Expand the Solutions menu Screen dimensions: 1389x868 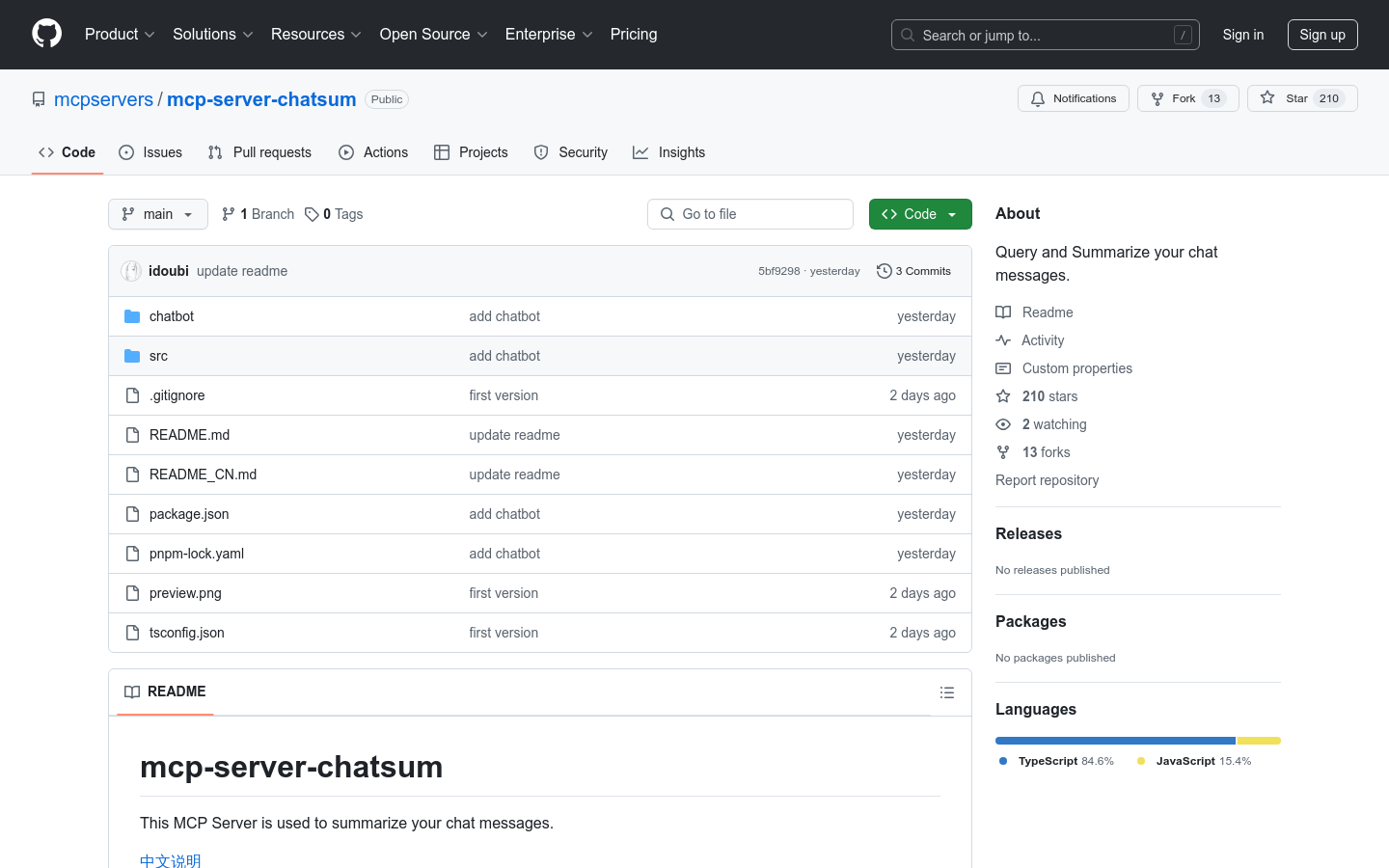pyautogui.click(x=213, y=34)
